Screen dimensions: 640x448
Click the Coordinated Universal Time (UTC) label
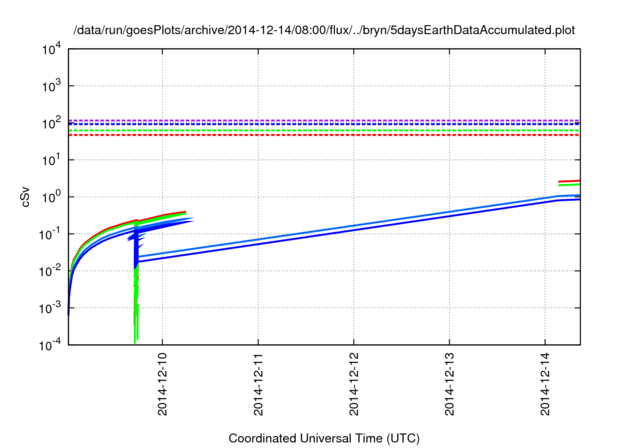(x=324, y=438)
